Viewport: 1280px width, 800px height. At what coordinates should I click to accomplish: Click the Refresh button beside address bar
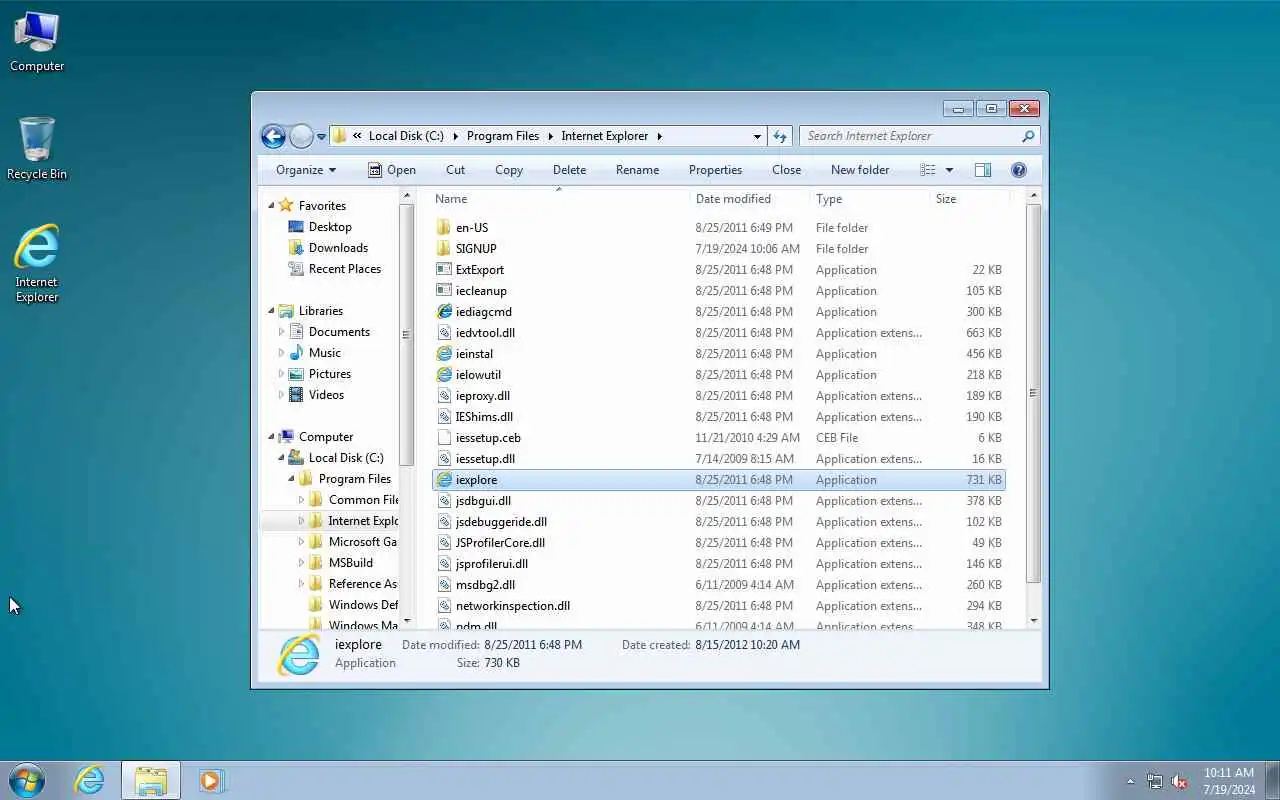coord(780,136)
